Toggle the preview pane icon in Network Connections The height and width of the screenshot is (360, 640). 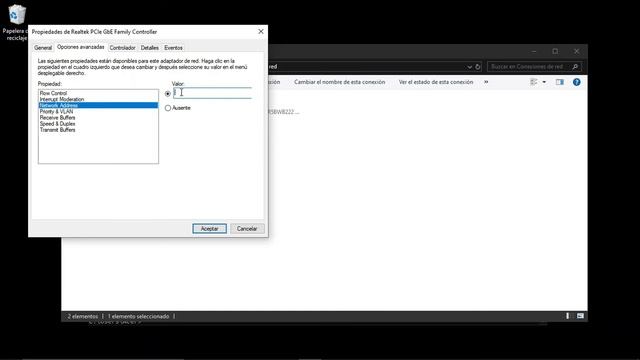click(560, 82)
